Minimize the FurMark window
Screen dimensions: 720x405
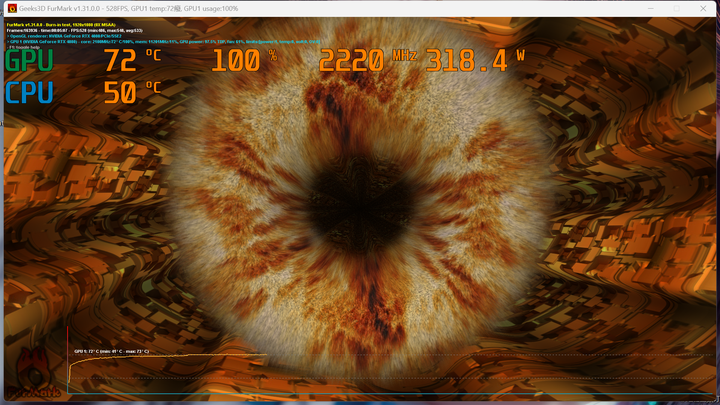[651, 8]
